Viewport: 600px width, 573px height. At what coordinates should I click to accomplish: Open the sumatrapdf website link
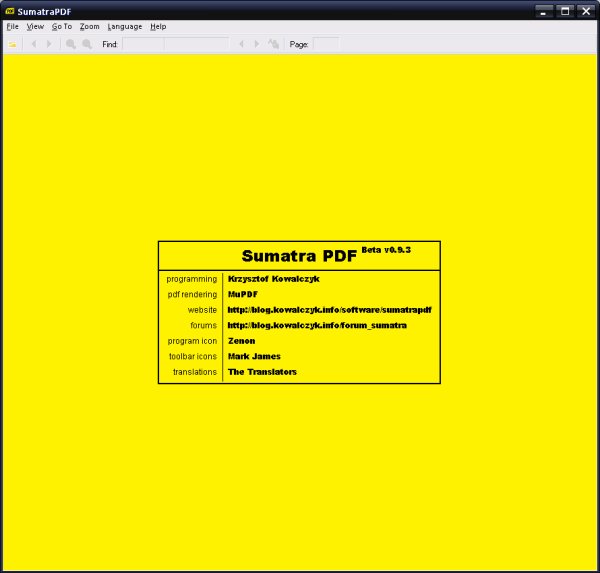pyautogui.click(x=329, y=310)
